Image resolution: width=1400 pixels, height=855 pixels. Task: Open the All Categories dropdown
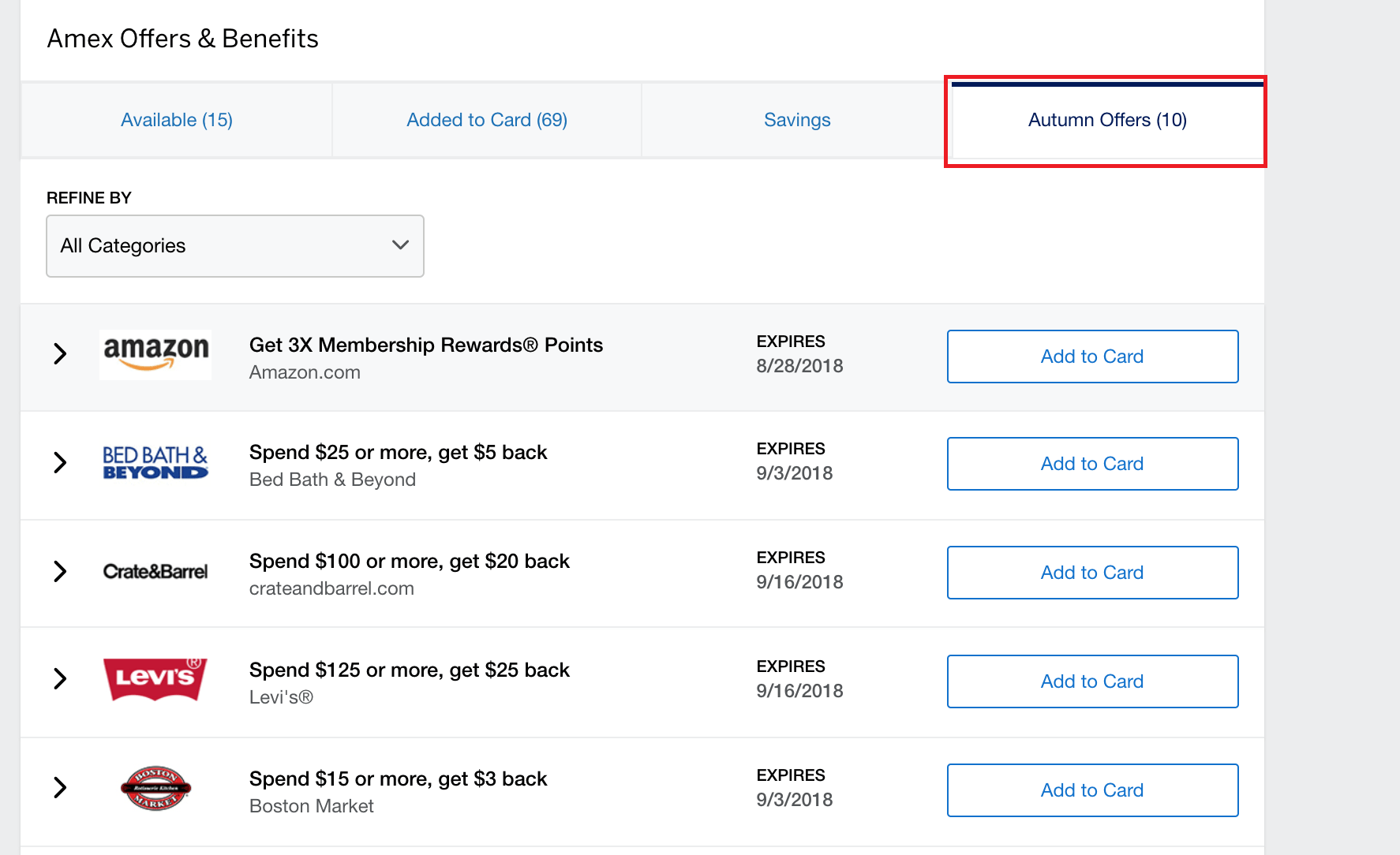tap(235, 246)
